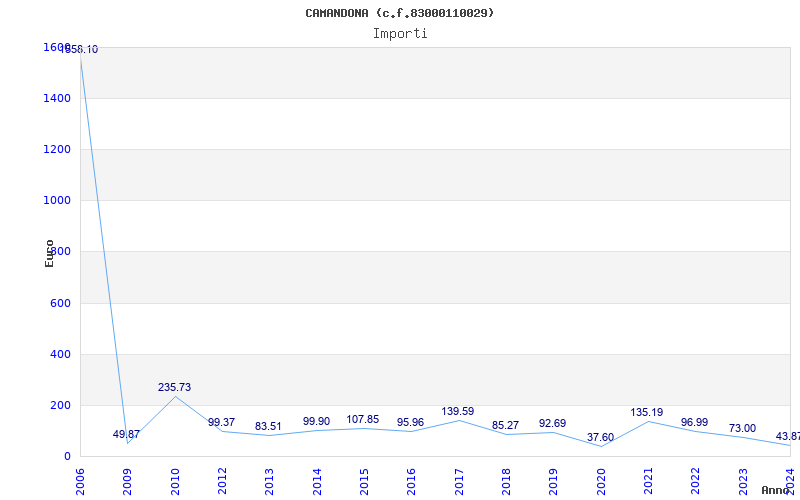Click the 2017 x-axis year label
The height and width of the screenshot is (500, 800).
tap(459, 482)
